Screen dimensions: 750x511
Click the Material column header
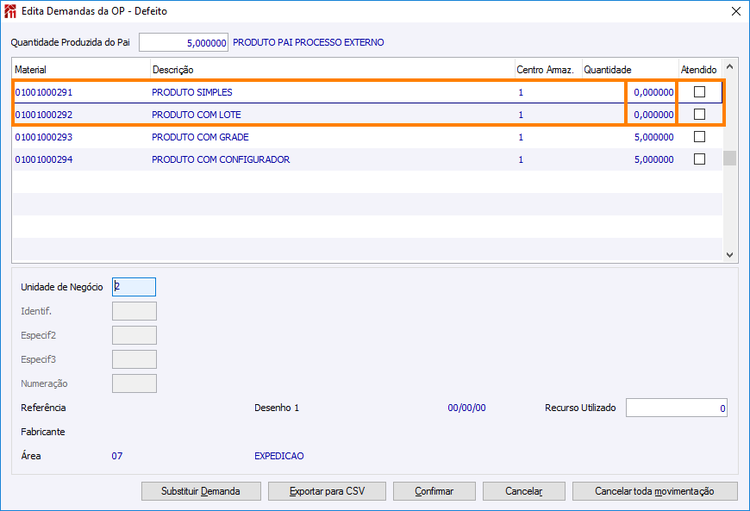[81, 70]
